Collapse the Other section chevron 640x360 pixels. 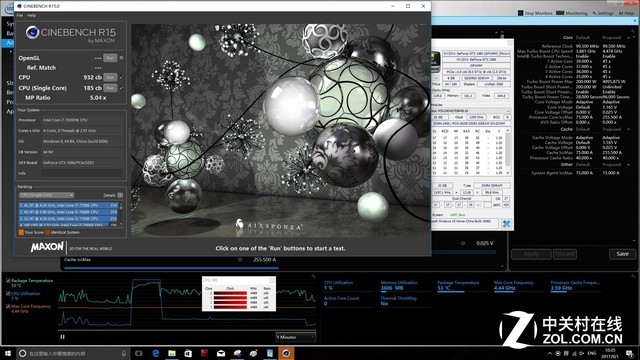click(629, 164)
